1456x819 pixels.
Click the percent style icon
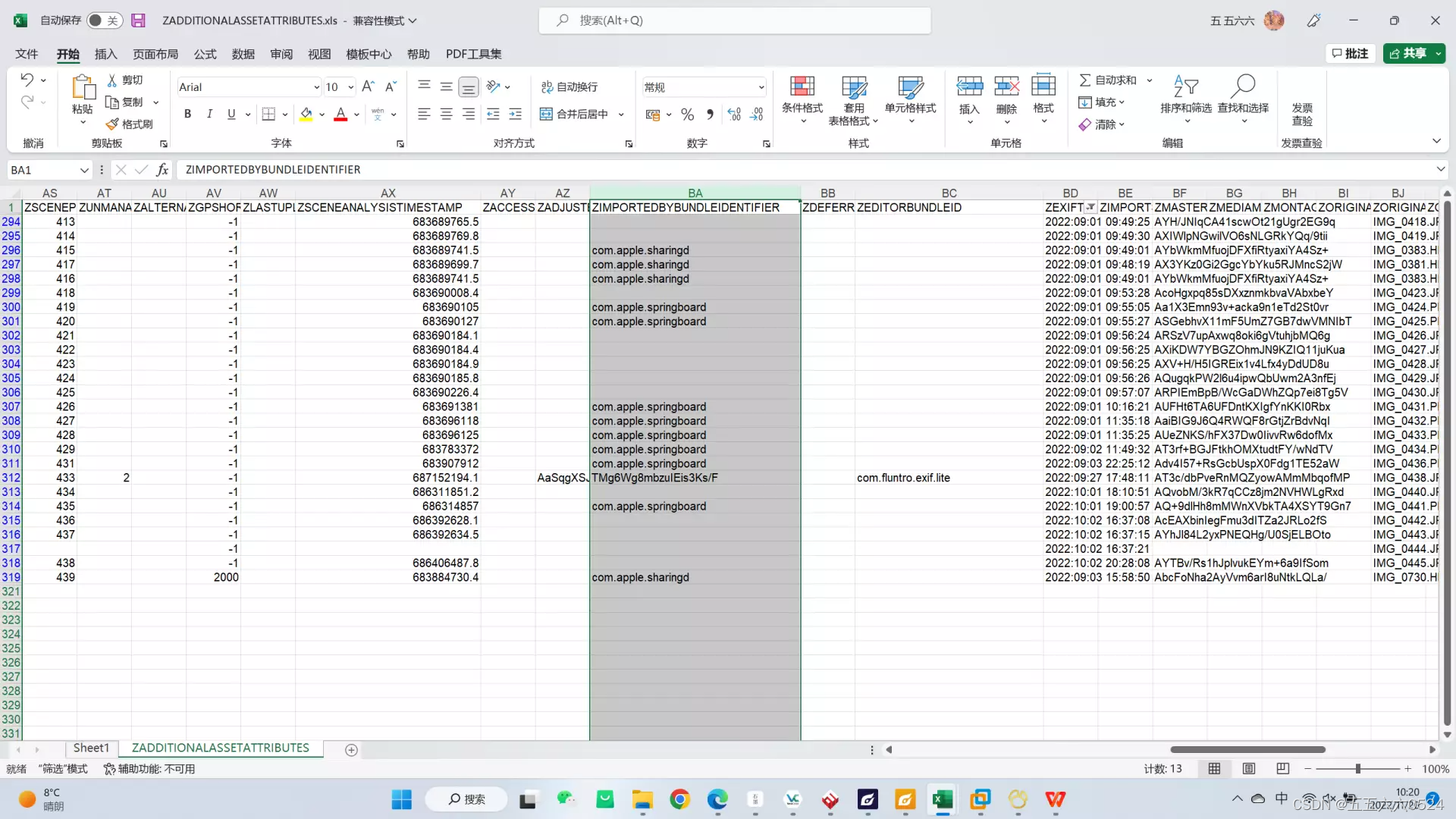(687, 115)
